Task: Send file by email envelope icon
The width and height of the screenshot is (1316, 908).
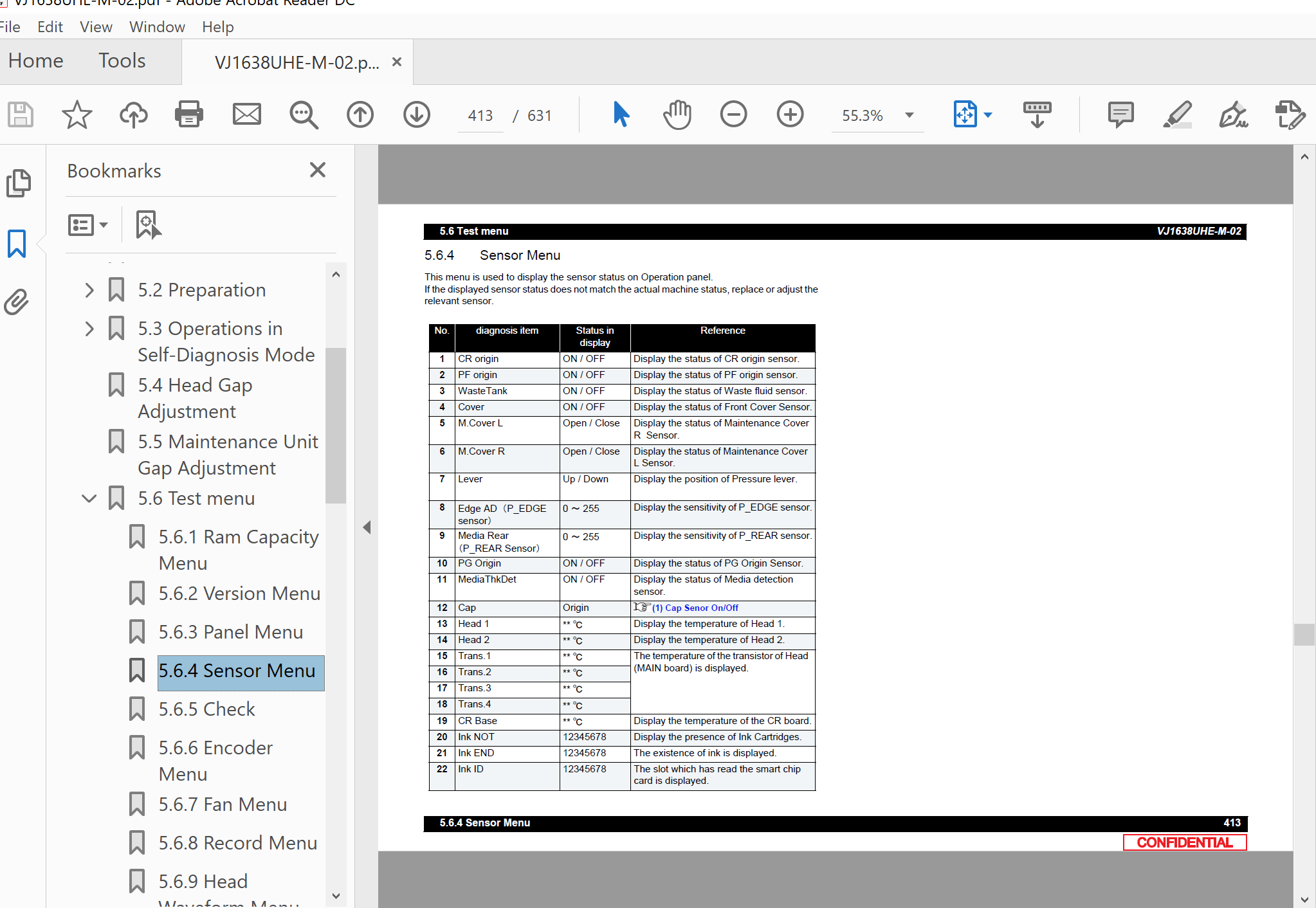Action: pyautogui.click(x=246, y=115)
